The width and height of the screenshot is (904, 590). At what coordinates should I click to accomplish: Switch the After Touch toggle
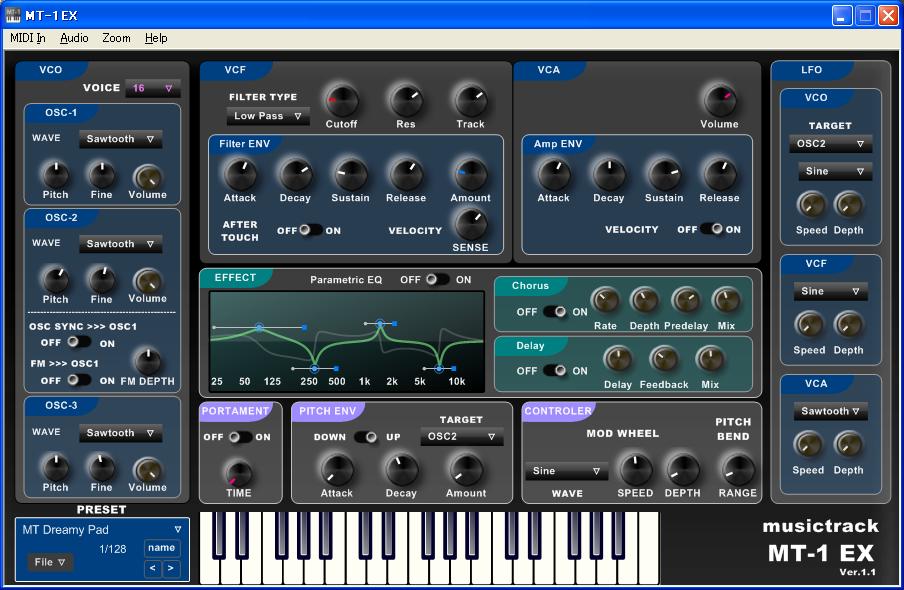[x=310, y=230]
